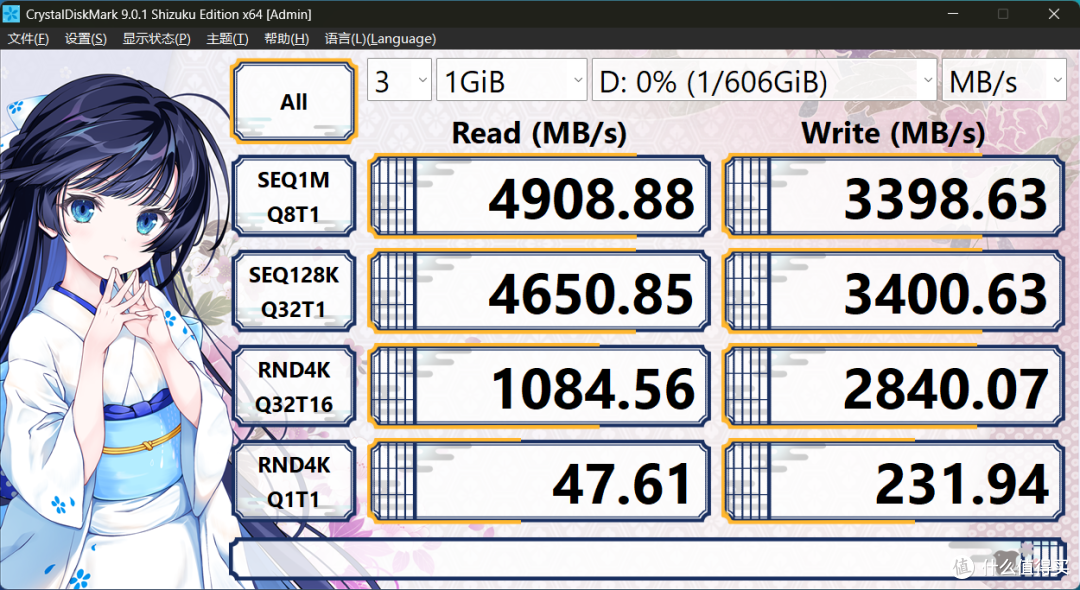Open the 帮助(H) menu
Image resolution: width=1080 pixels, height=590 pixels.
click(287, 39)
